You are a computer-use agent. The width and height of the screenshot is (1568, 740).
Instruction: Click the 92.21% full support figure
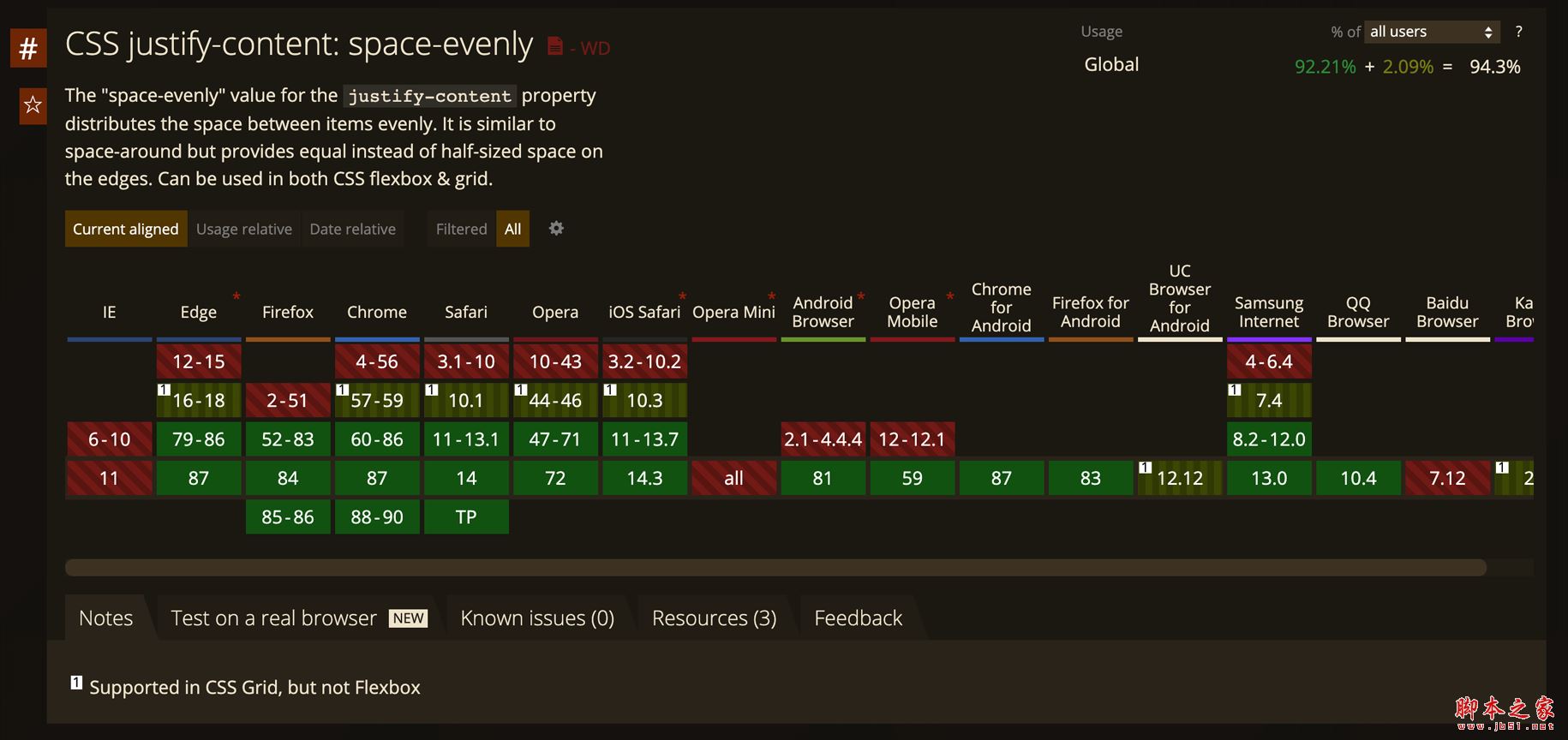point(1326,67)
